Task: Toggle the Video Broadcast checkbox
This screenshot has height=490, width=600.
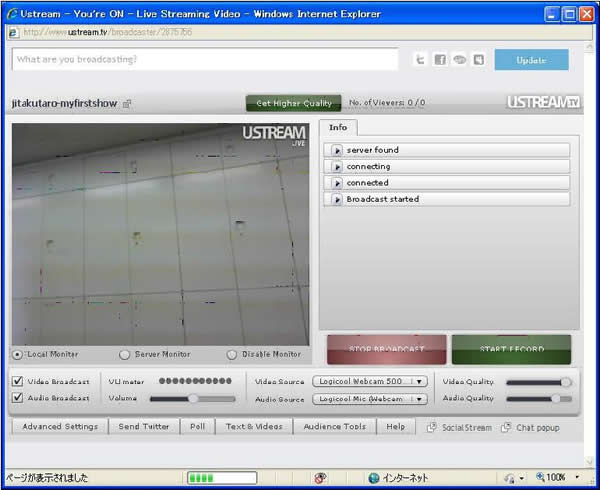Action: pyautogui.click(x=17, y=381)
